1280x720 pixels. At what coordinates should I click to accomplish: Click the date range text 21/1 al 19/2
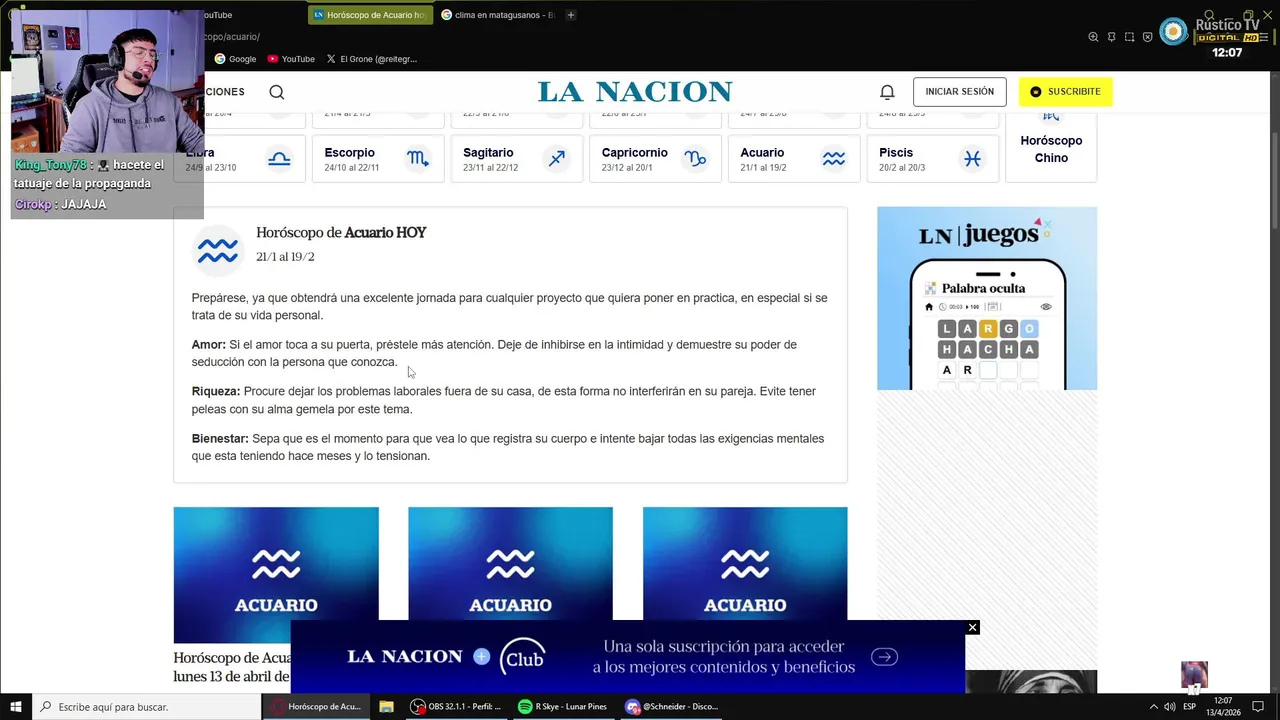285,257
